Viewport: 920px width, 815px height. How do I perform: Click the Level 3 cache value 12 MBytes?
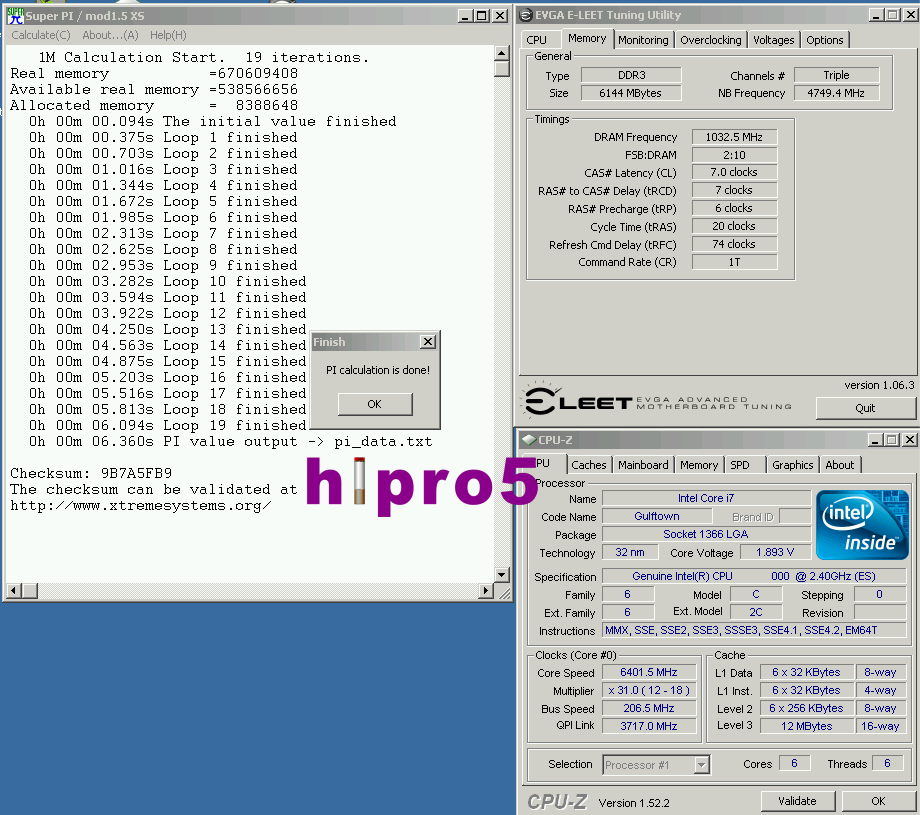pyautogui.click(x=807, y=726)
